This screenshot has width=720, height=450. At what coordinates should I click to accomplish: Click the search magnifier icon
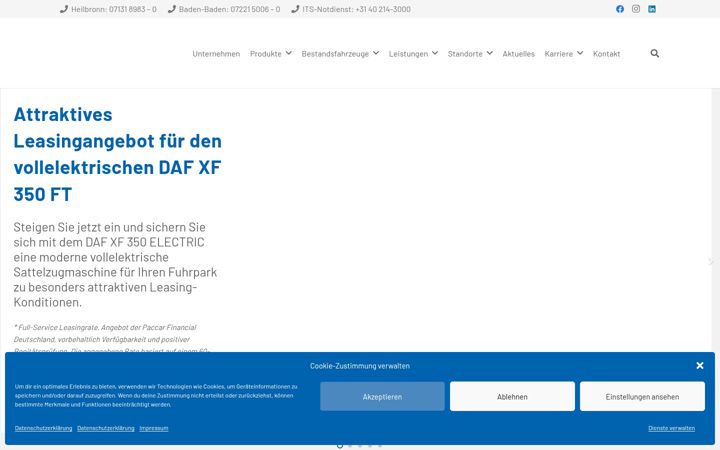(654, 53)
